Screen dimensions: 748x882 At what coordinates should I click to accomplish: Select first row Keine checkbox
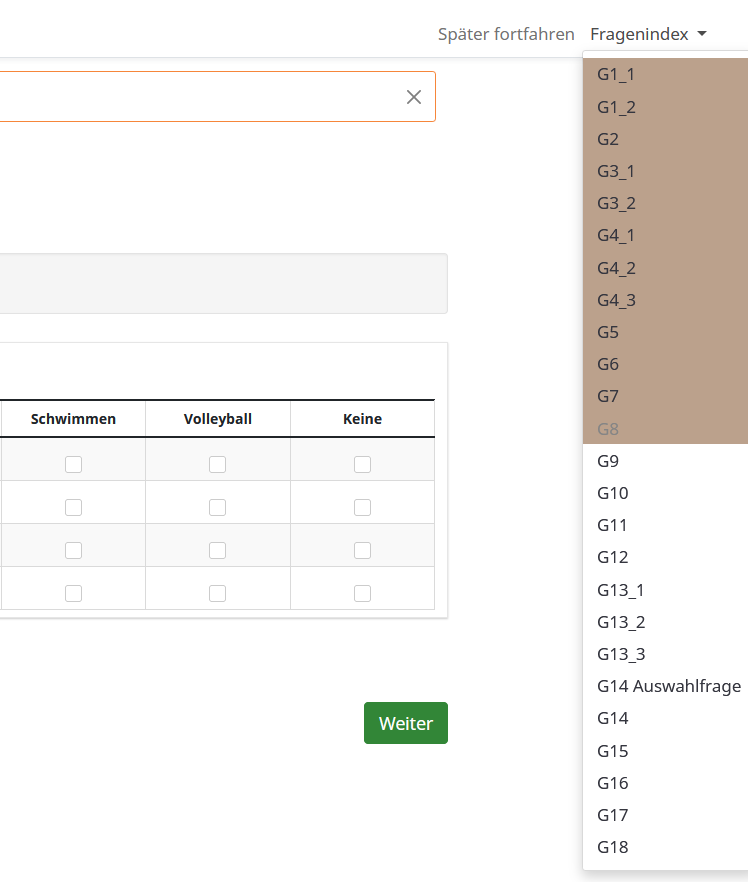coord(362,464)
